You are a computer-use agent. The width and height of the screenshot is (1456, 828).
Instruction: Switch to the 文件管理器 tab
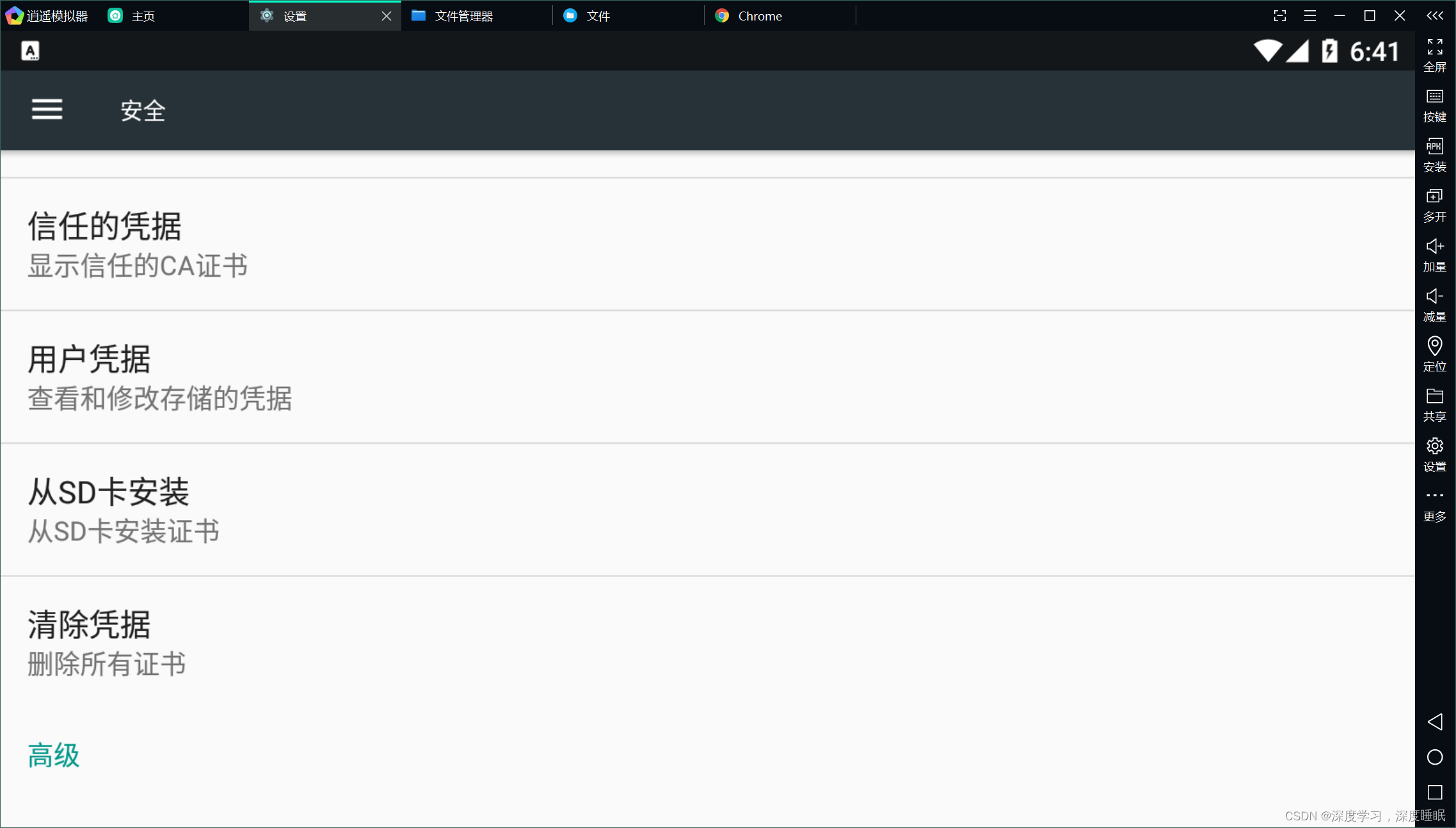463,16
